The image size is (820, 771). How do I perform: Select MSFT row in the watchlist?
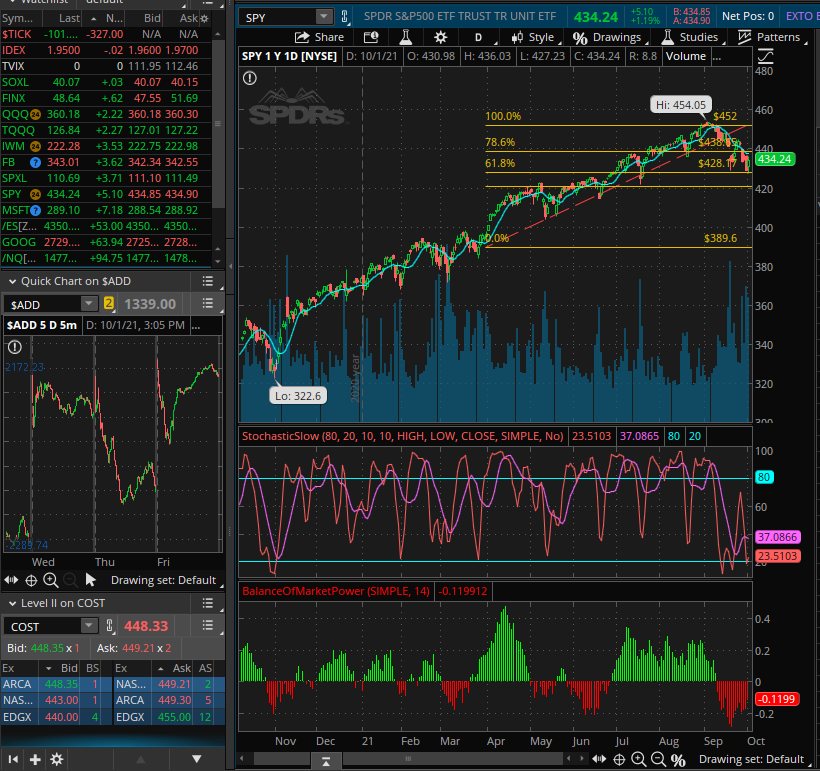105,210
